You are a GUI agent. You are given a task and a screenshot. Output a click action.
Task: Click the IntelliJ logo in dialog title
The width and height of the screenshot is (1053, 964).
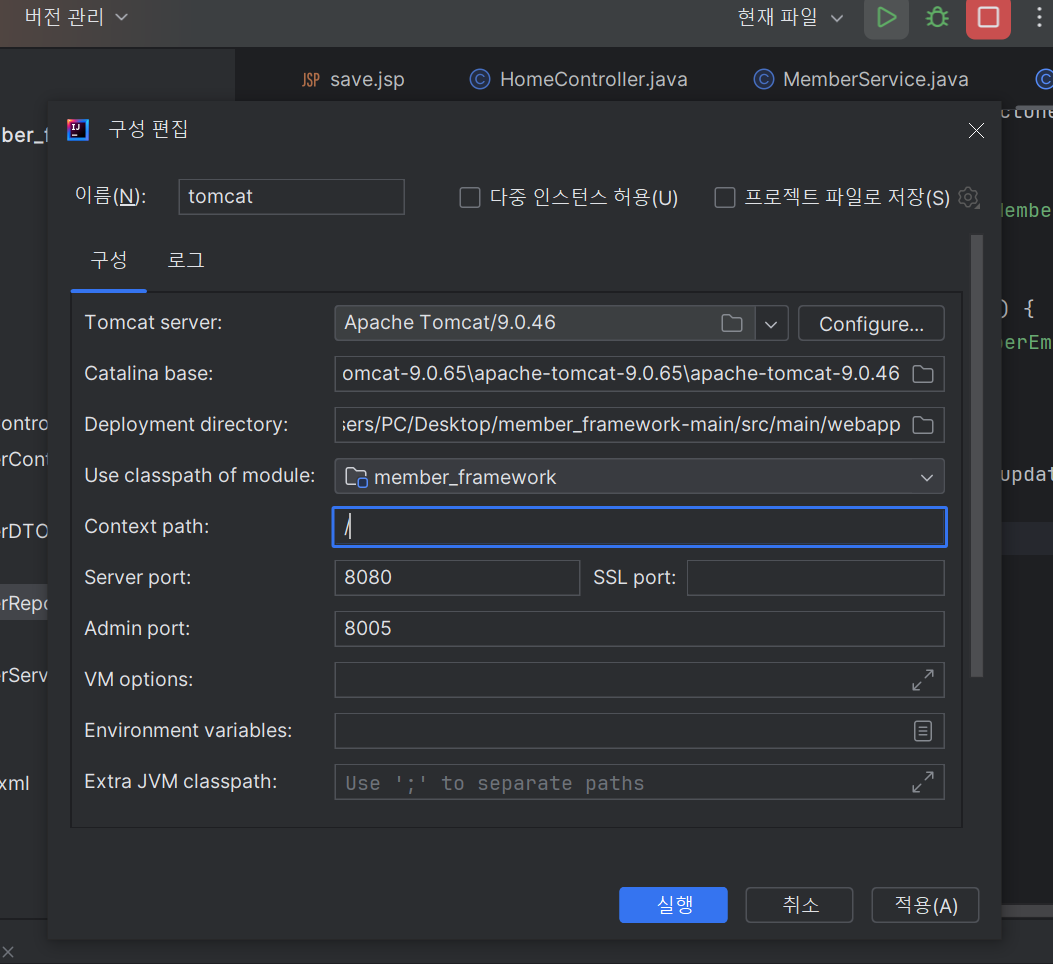point(78,129)
